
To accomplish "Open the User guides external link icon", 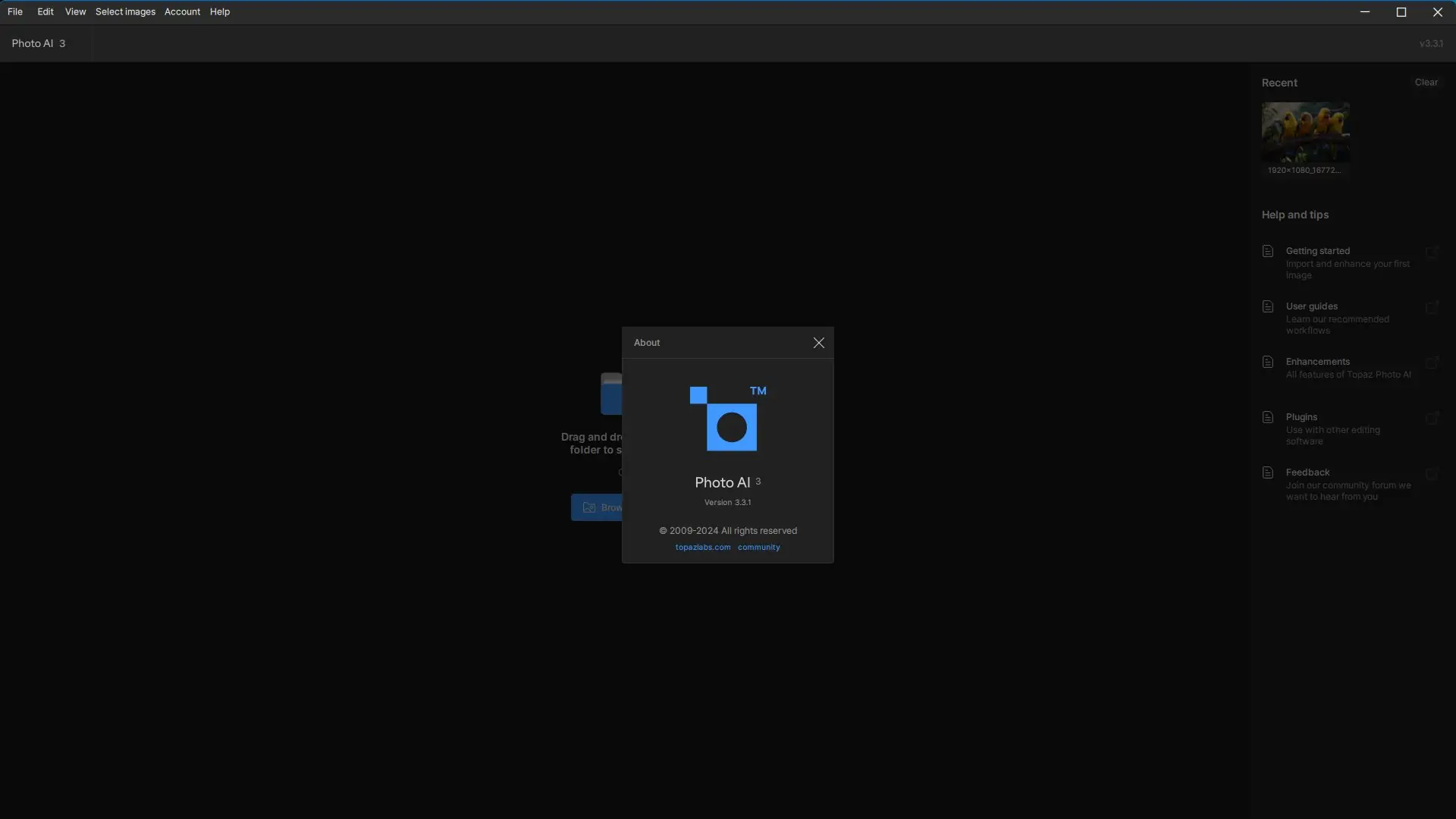I will pos(1432,307).
